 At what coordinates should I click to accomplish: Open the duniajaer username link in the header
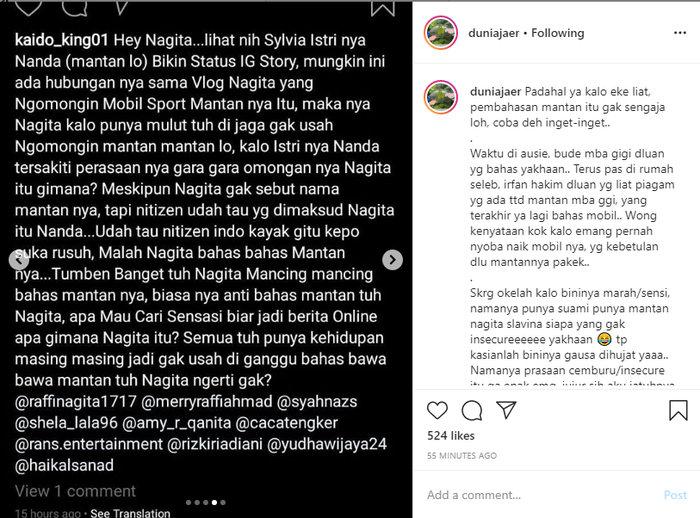point(494,33)
